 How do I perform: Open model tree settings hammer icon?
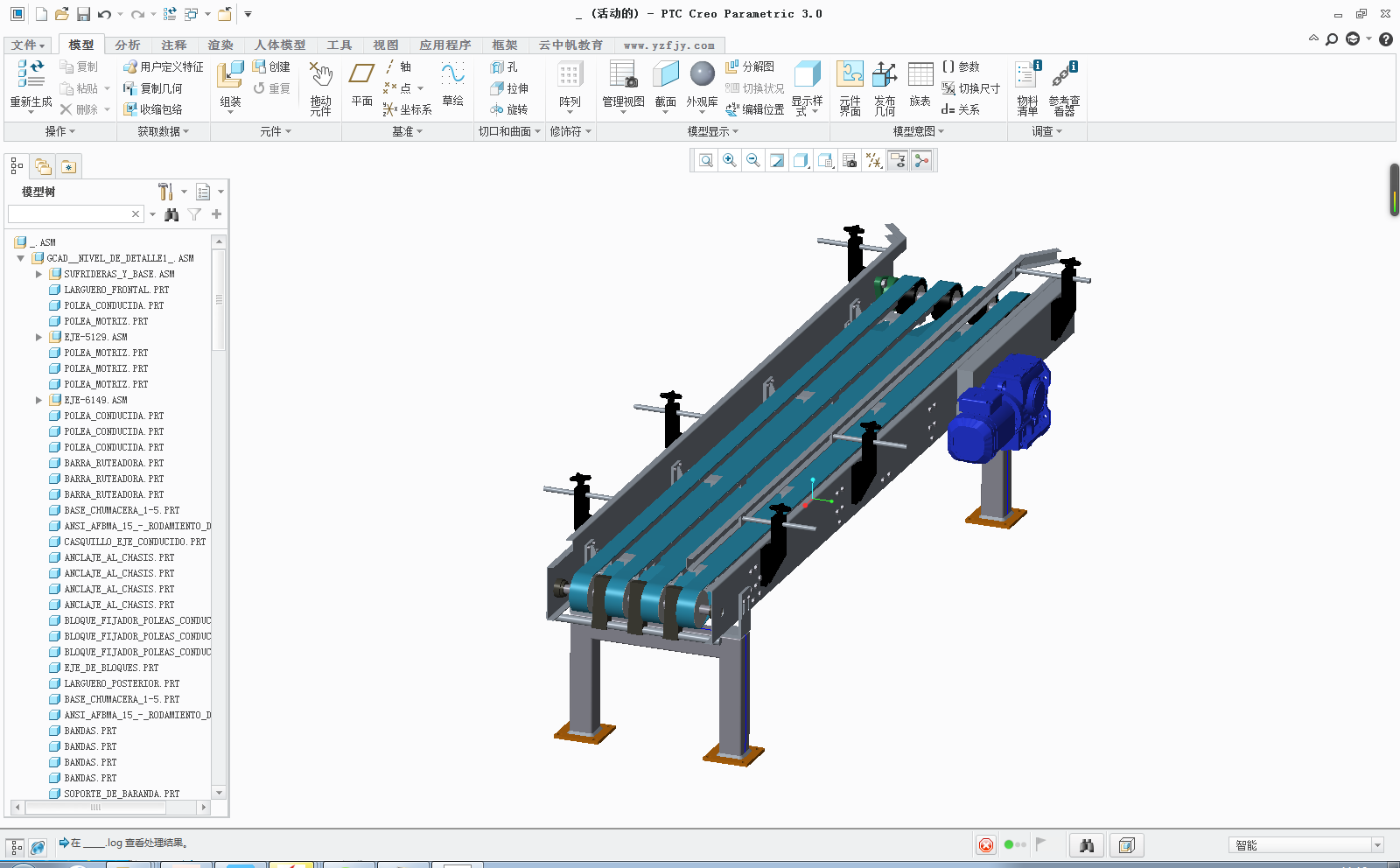click(x=165, y=192)
